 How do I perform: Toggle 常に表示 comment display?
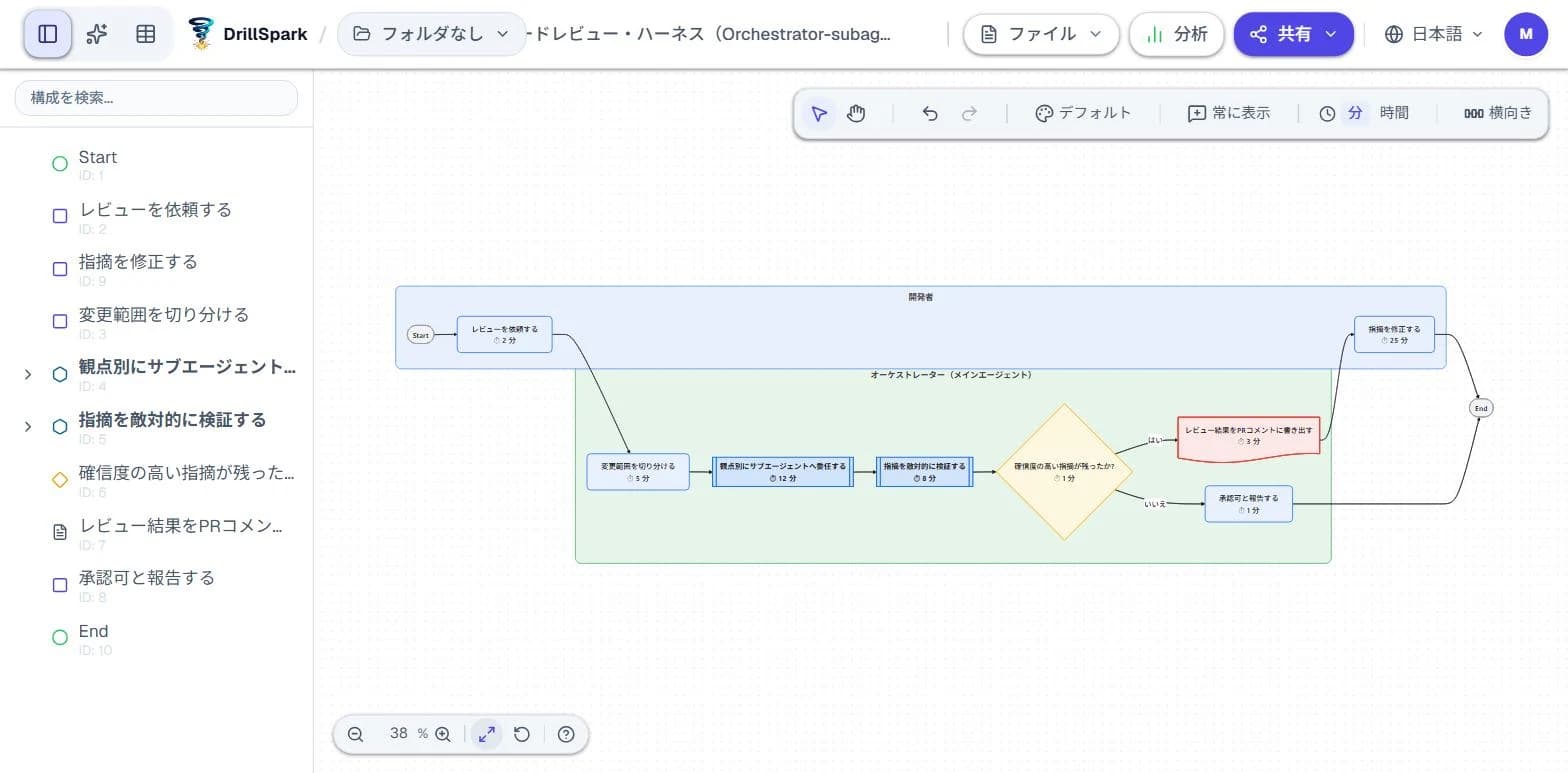coord(1229,114)
